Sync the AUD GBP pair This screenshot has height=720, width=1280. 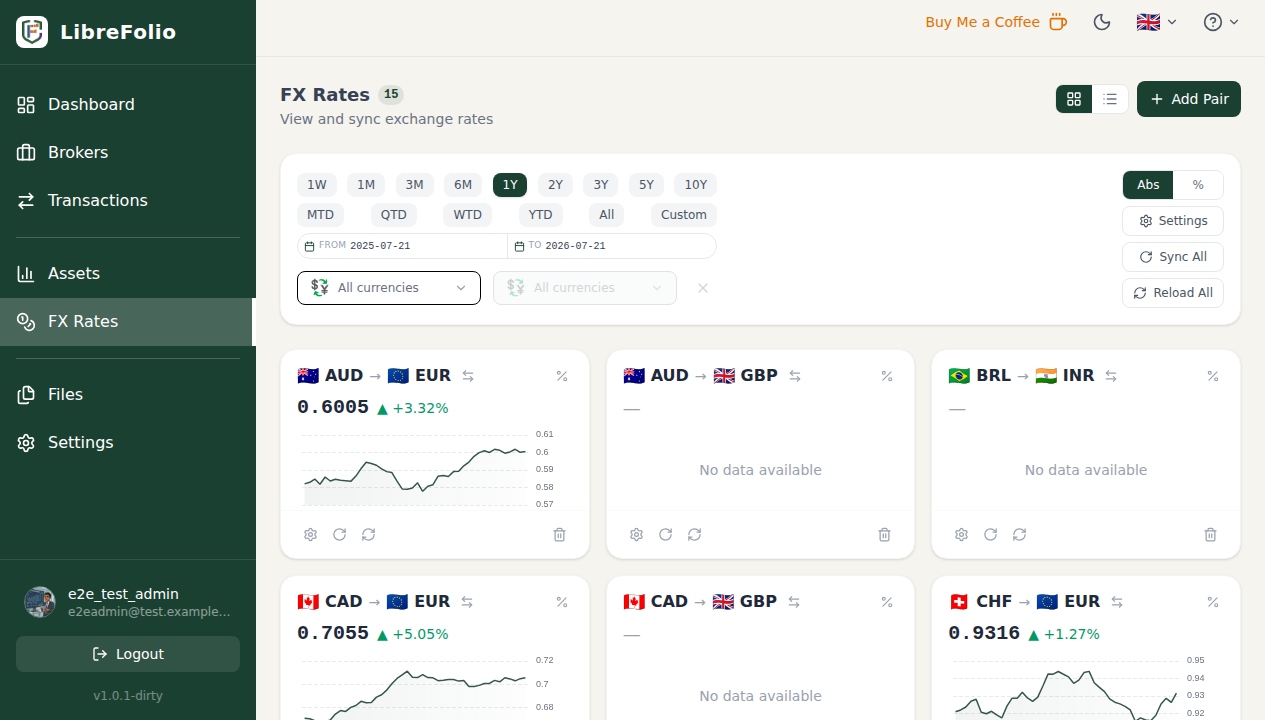click(665, 535)
